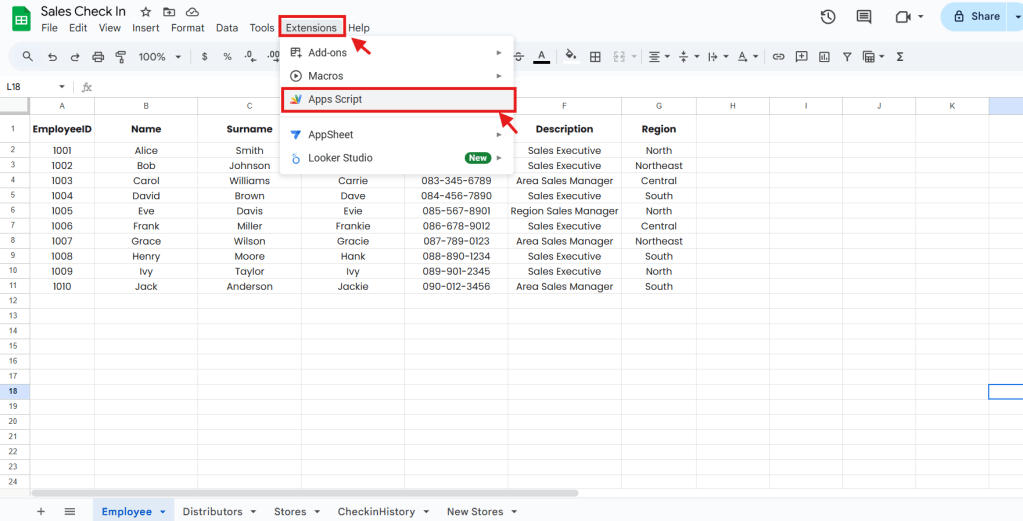Expand the Employee sheet tab arrow
The width and height of the screenshot is (1023, 521).
coord(161,512)
